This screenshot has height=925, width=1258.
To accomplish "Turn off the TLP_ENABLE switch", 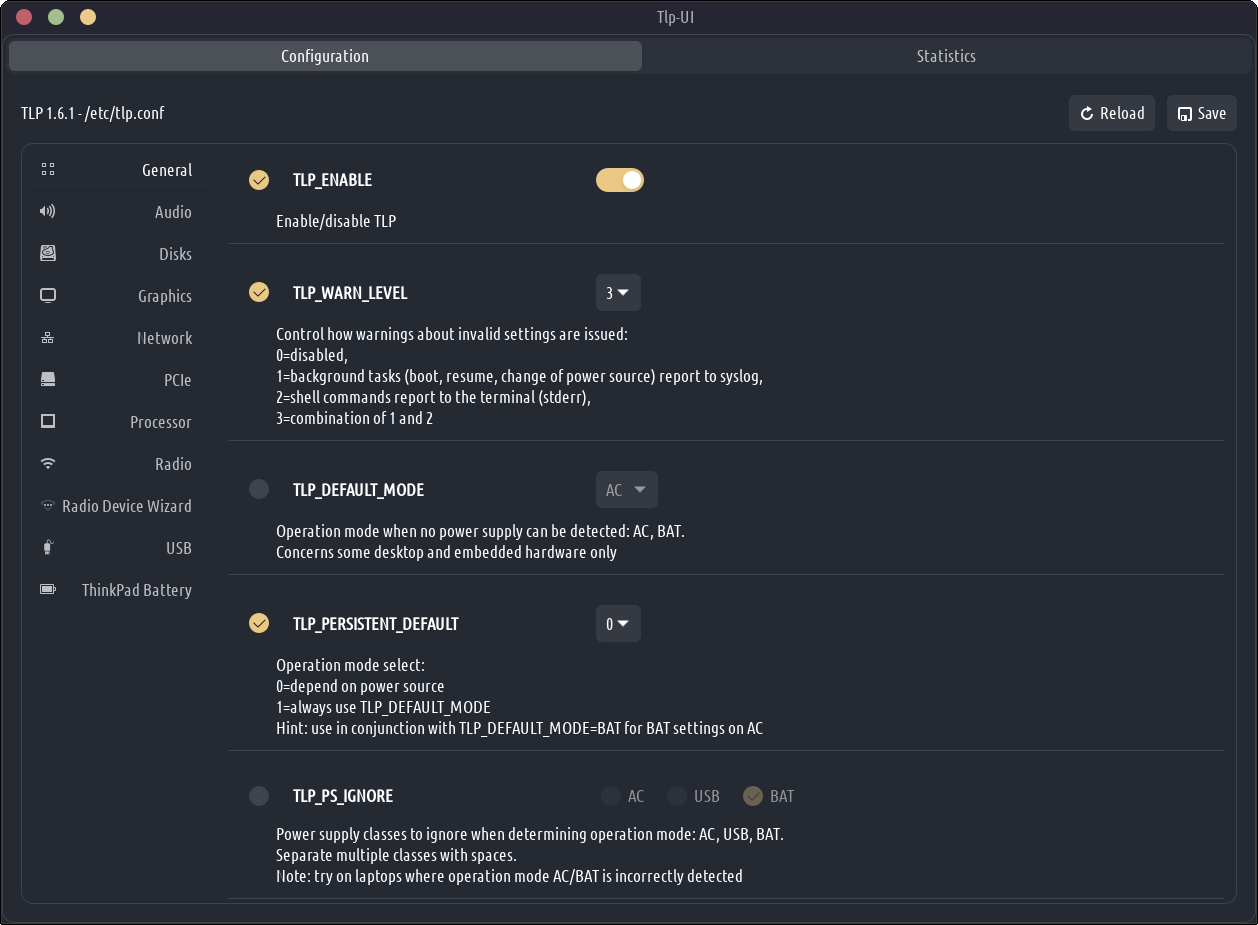I will [x=619, y=180].
